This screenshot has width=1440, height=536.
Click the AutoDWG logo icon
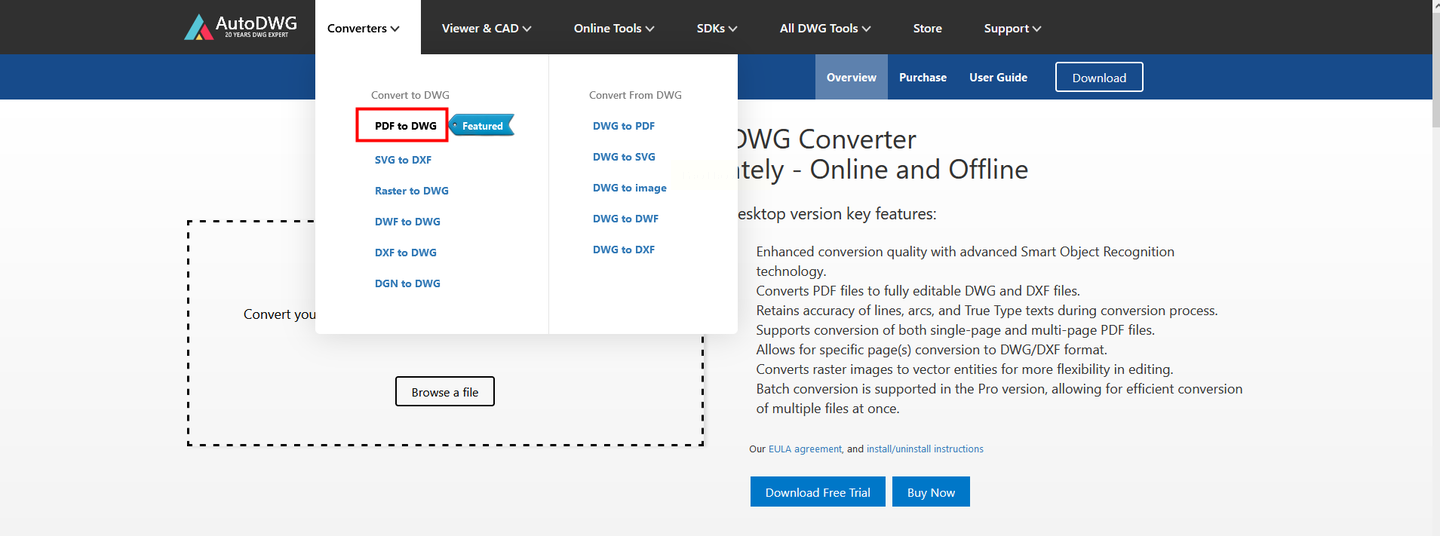200,27
